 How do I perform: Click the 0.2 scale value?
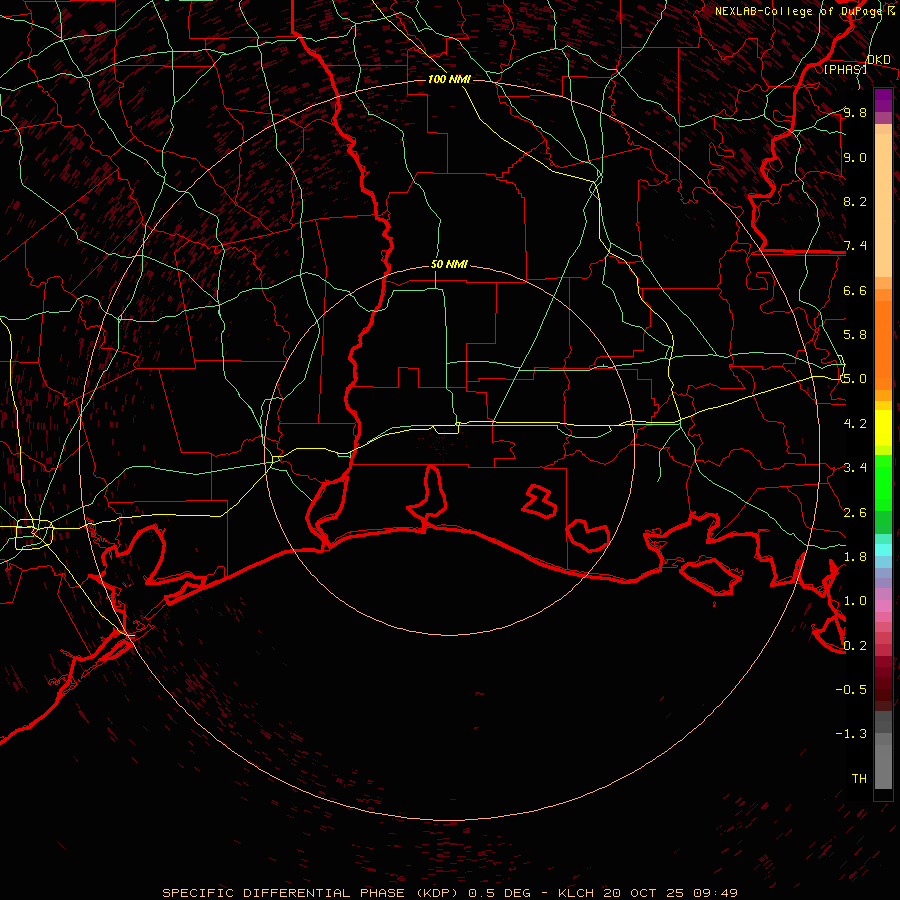point(855,646)
